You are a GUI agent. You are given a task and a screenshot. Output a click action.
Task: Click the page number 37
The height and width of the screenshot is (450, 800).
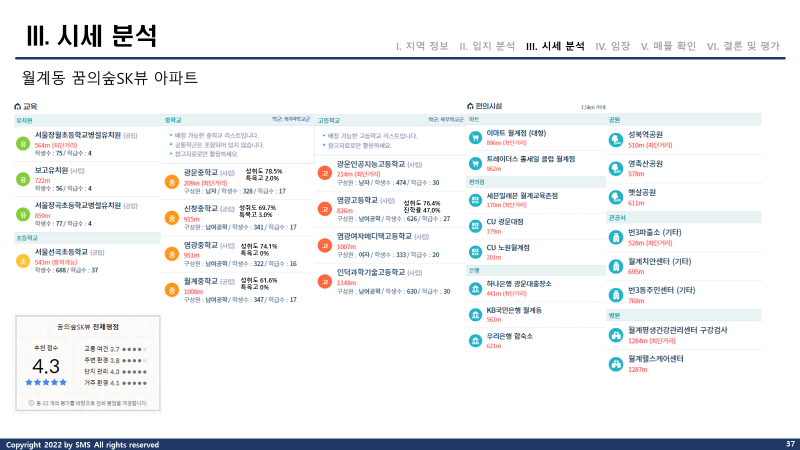790,444
